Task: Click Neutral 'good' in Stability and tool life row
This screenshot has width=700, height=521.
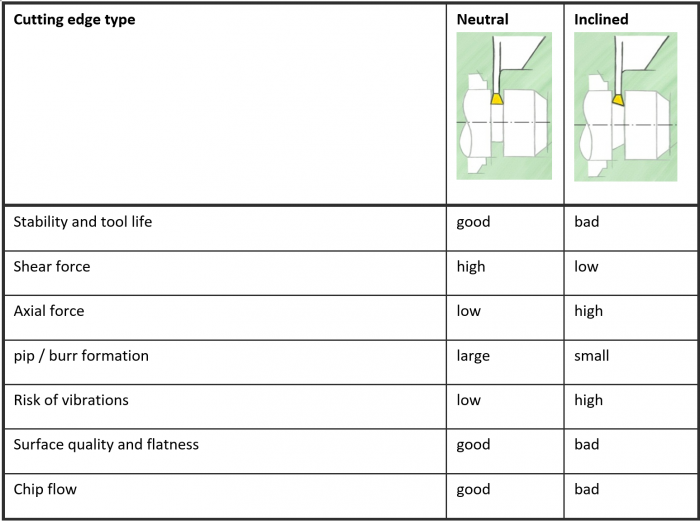Action: pyautogui.click(x=473, y=221)
